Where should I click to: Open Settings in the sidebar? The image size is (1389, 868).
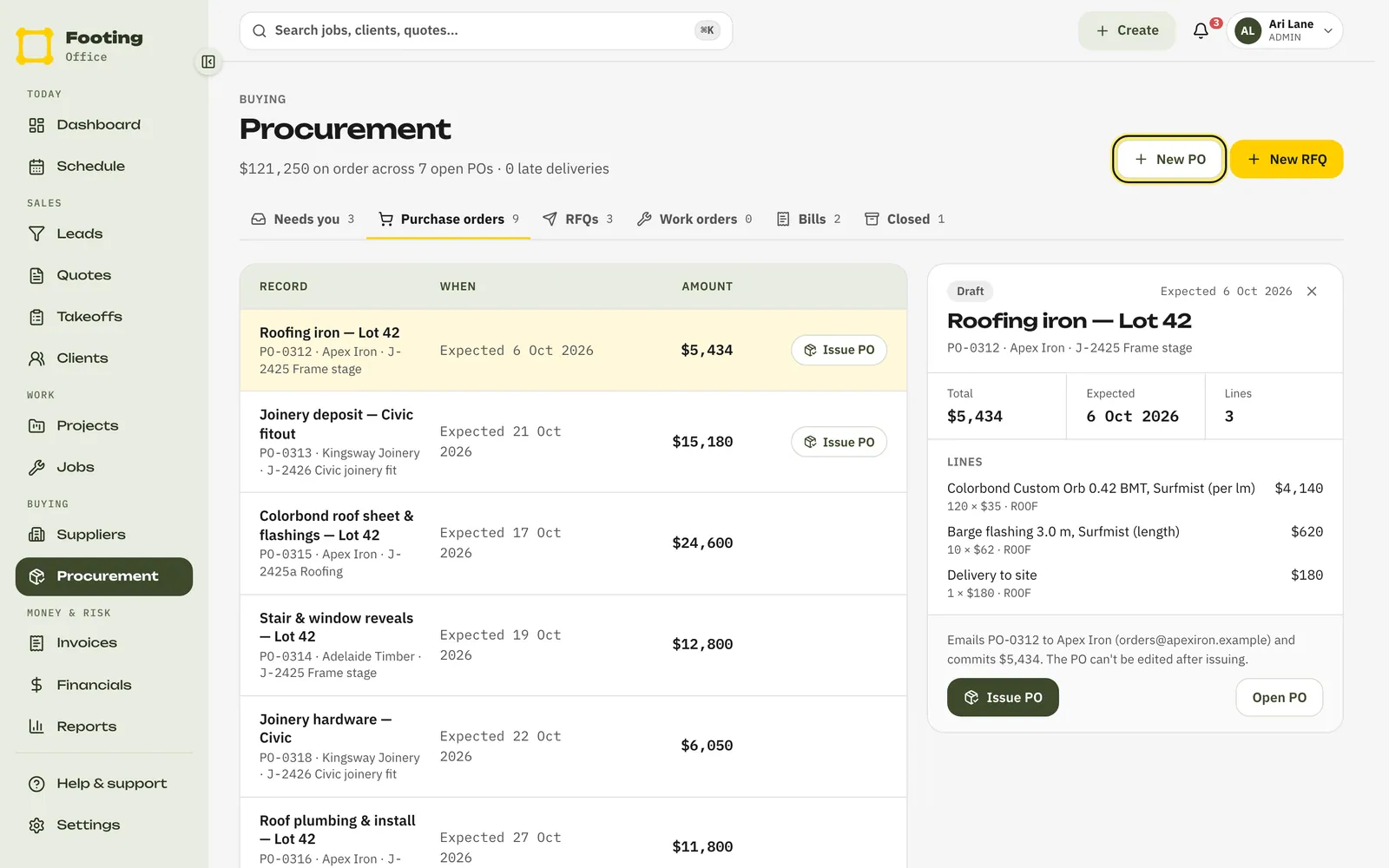[x=104, y=825]
